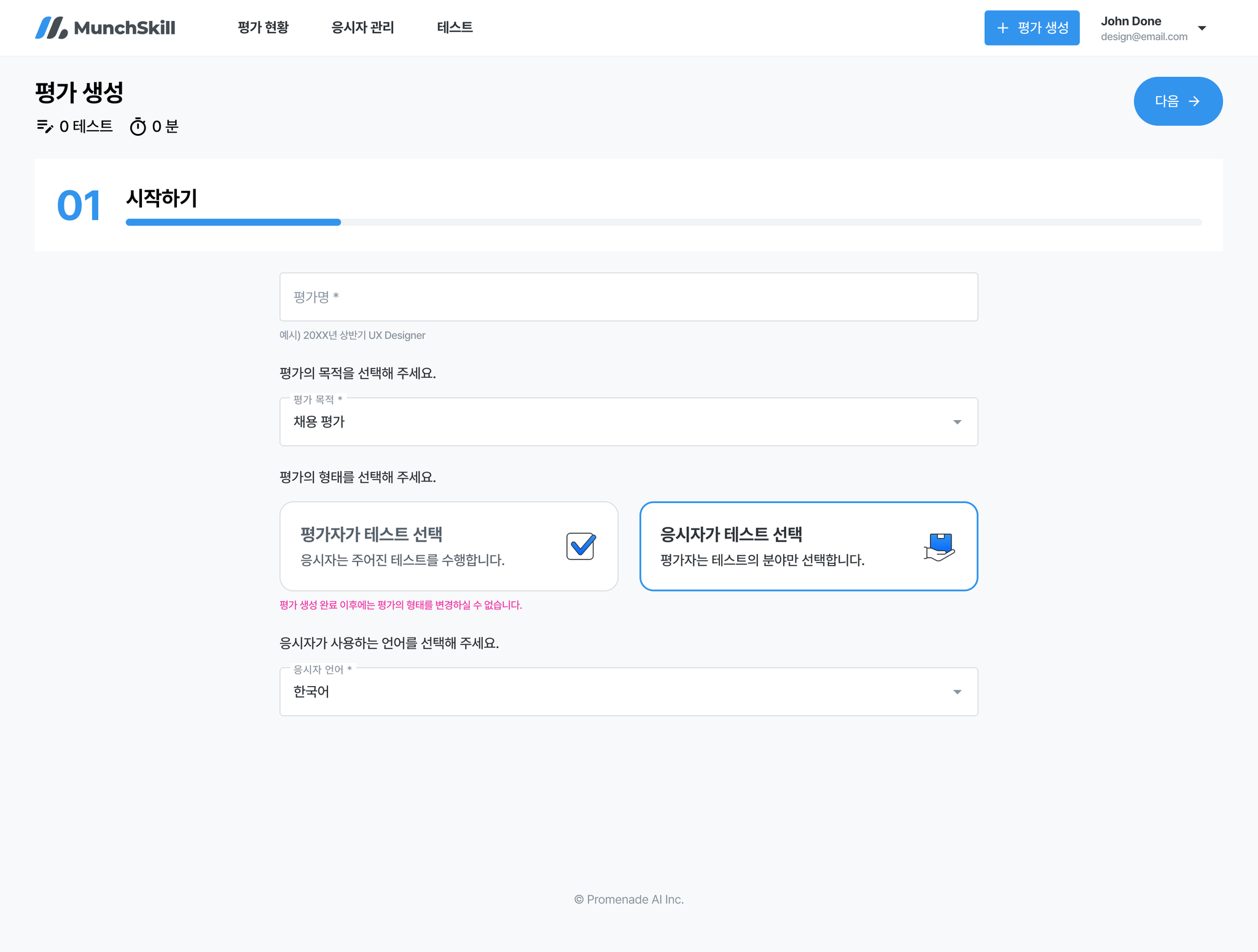The width and height of the screenshot is (1258, 952).
Task: Click the stopwatch minutes icon
Action: (x=138, y=127)
